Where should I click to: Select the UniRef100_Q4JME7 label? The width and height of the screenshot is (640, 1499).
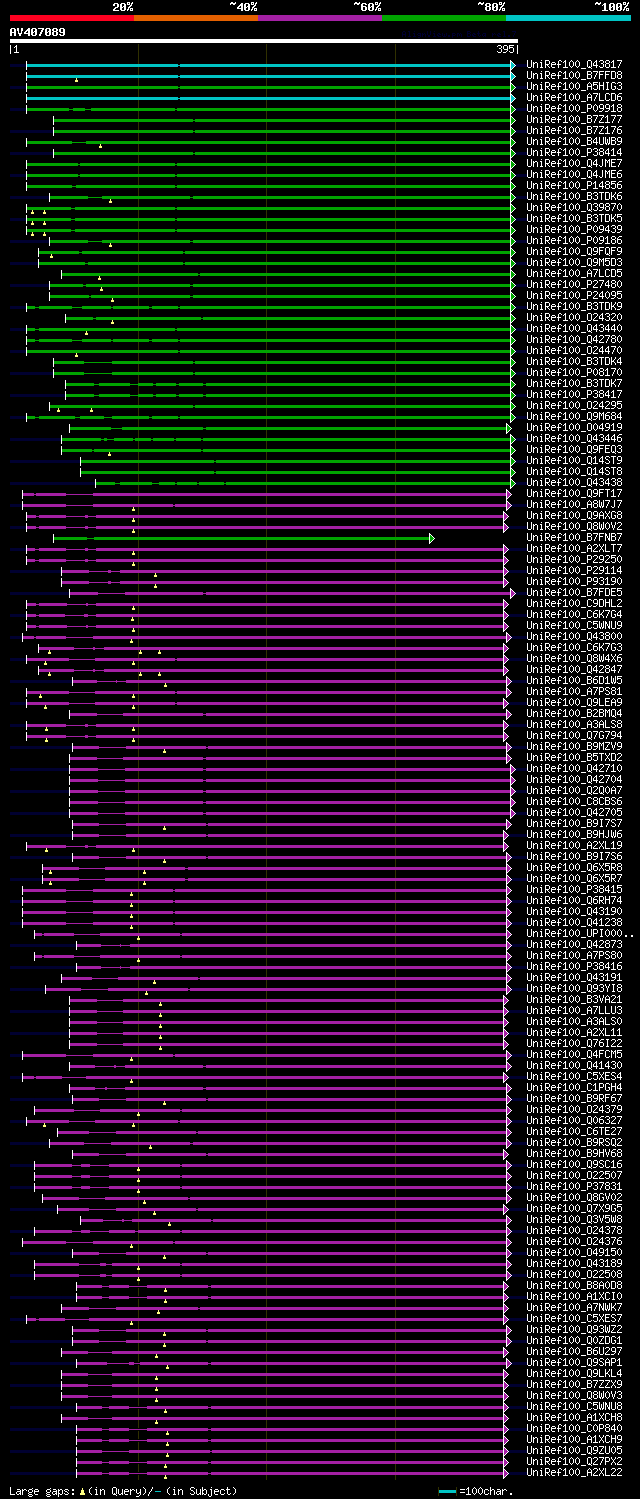575,164
